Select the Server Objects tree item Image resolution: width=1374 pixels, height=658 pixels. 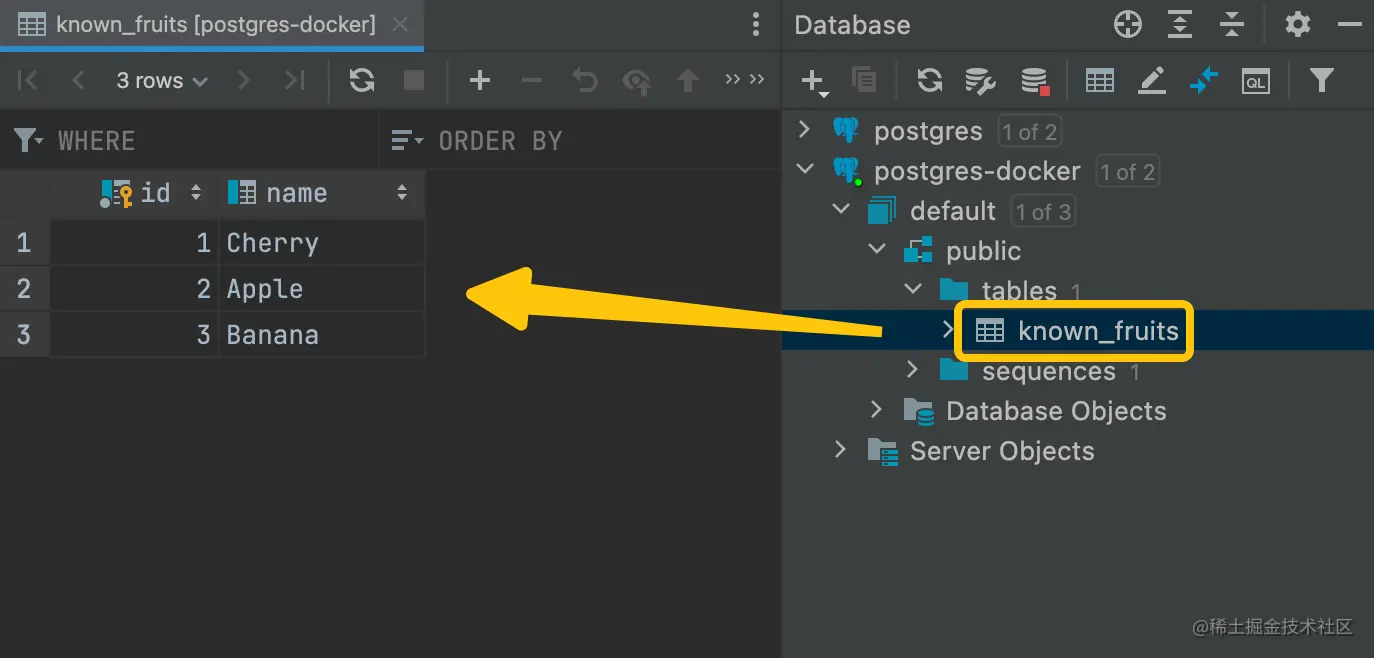(1002, 451)
